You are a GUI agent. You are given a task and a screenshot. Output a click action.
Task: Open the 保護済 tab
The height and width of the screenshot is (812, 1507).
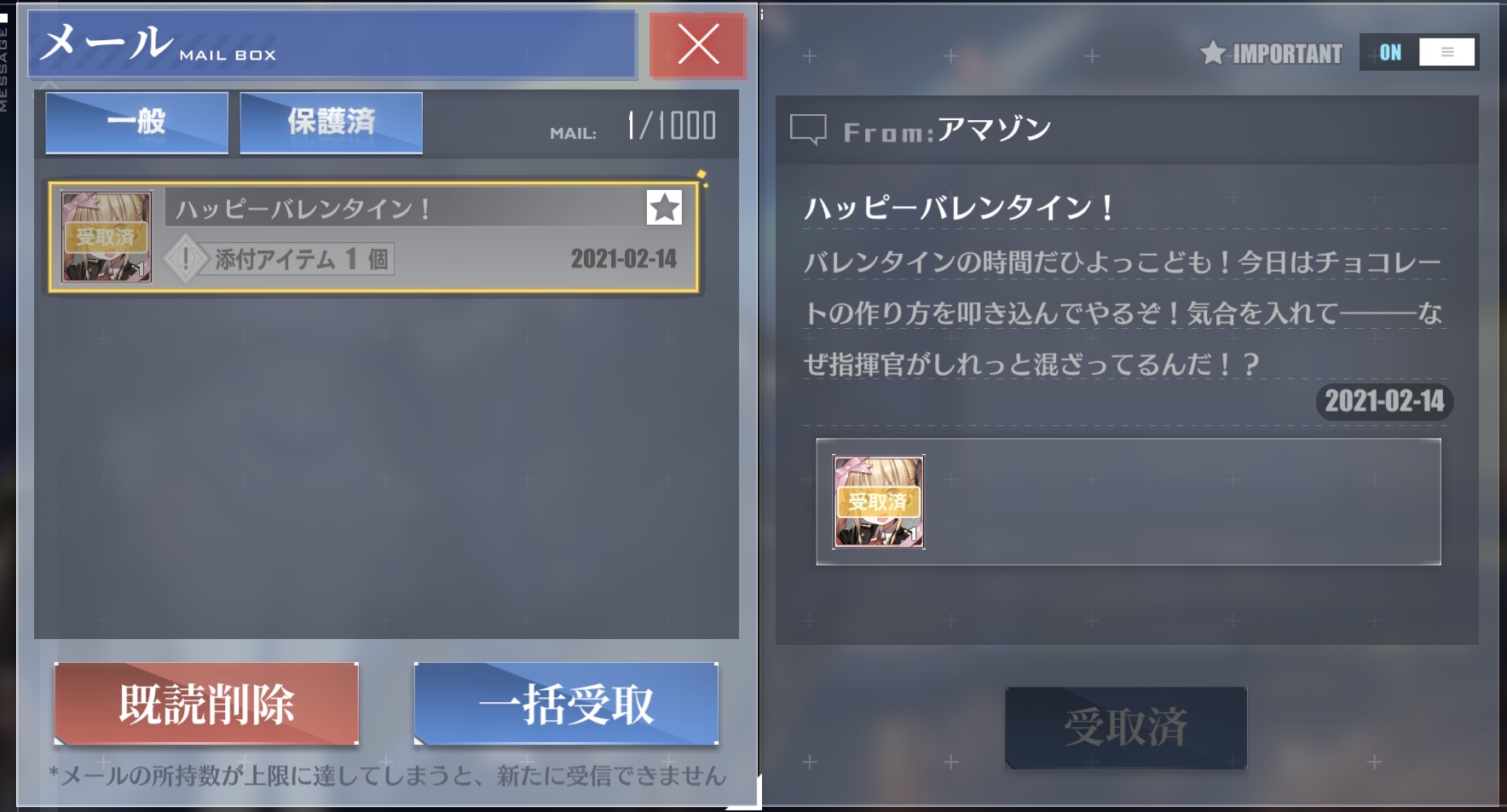[332, 123]
